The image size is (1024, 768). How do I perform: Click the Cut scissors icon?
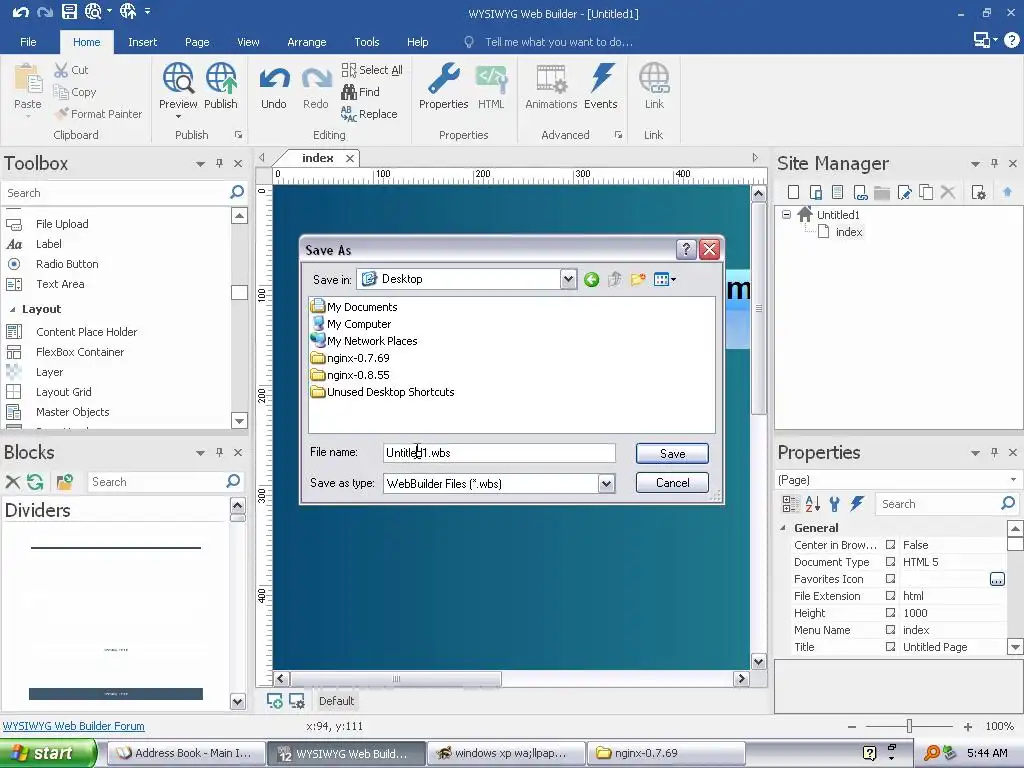pyautogui.click(x=61, y=69)
